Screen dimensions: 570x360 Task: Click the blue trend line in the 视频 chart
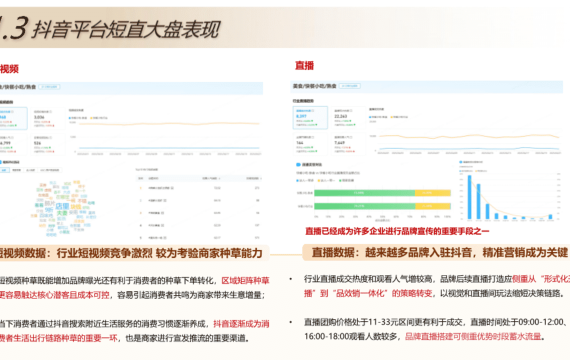(169, 148)
